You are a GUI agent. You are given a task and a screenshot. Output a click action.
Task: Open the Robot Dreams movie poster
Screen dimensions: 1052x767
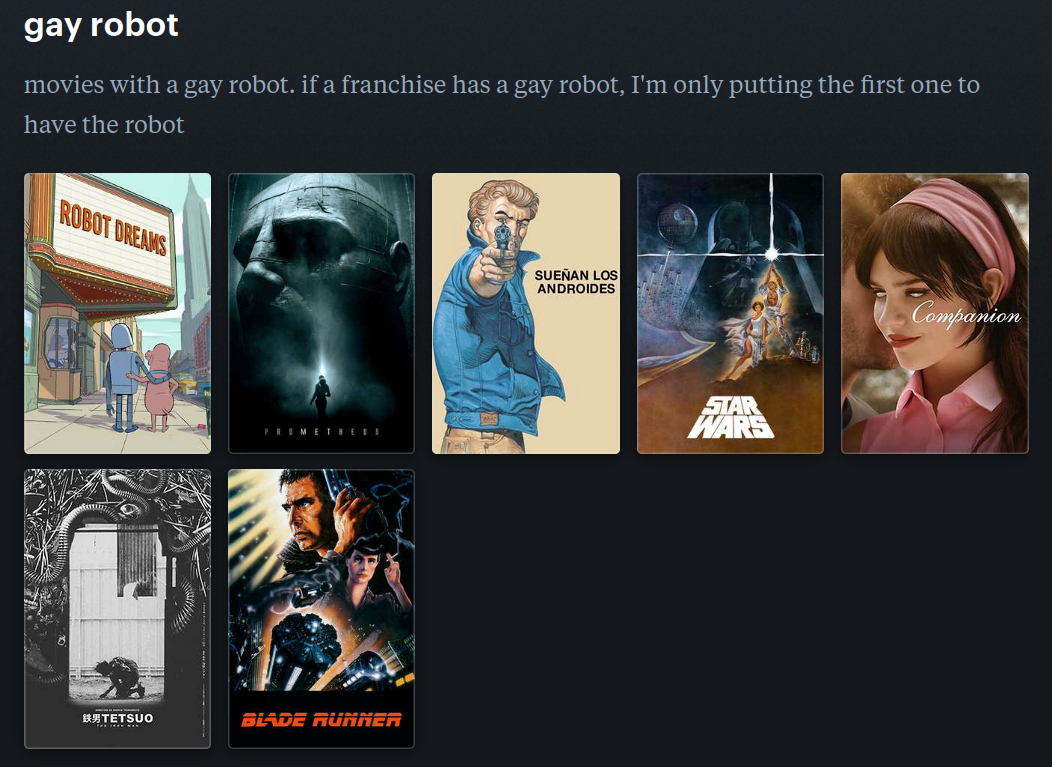click(x=117, y=313)
